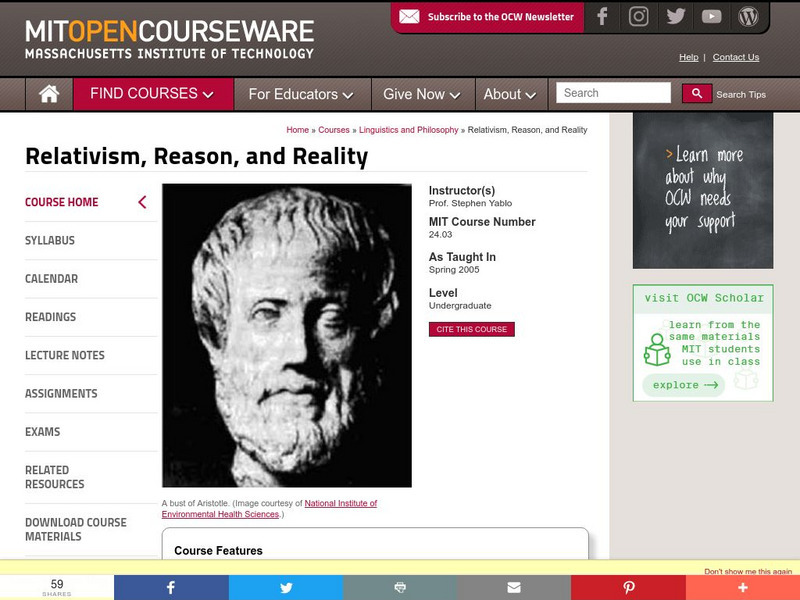Run a search with the magnifier icon
This screenshot has height=600, width=800.
(697, 92)
